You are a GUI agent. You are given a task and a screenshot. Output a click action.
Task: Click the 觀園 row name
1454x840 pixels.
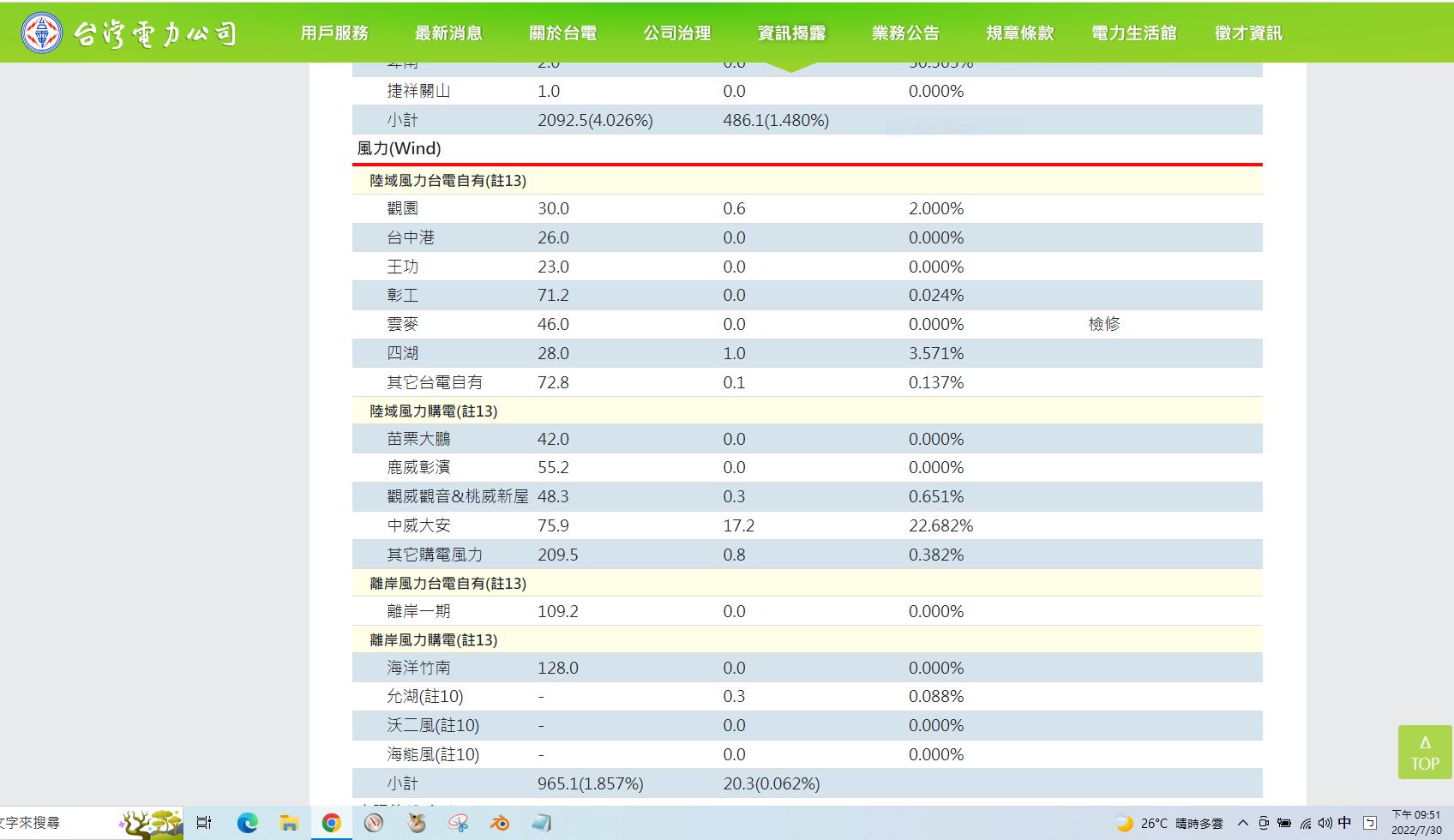point(403,208)
